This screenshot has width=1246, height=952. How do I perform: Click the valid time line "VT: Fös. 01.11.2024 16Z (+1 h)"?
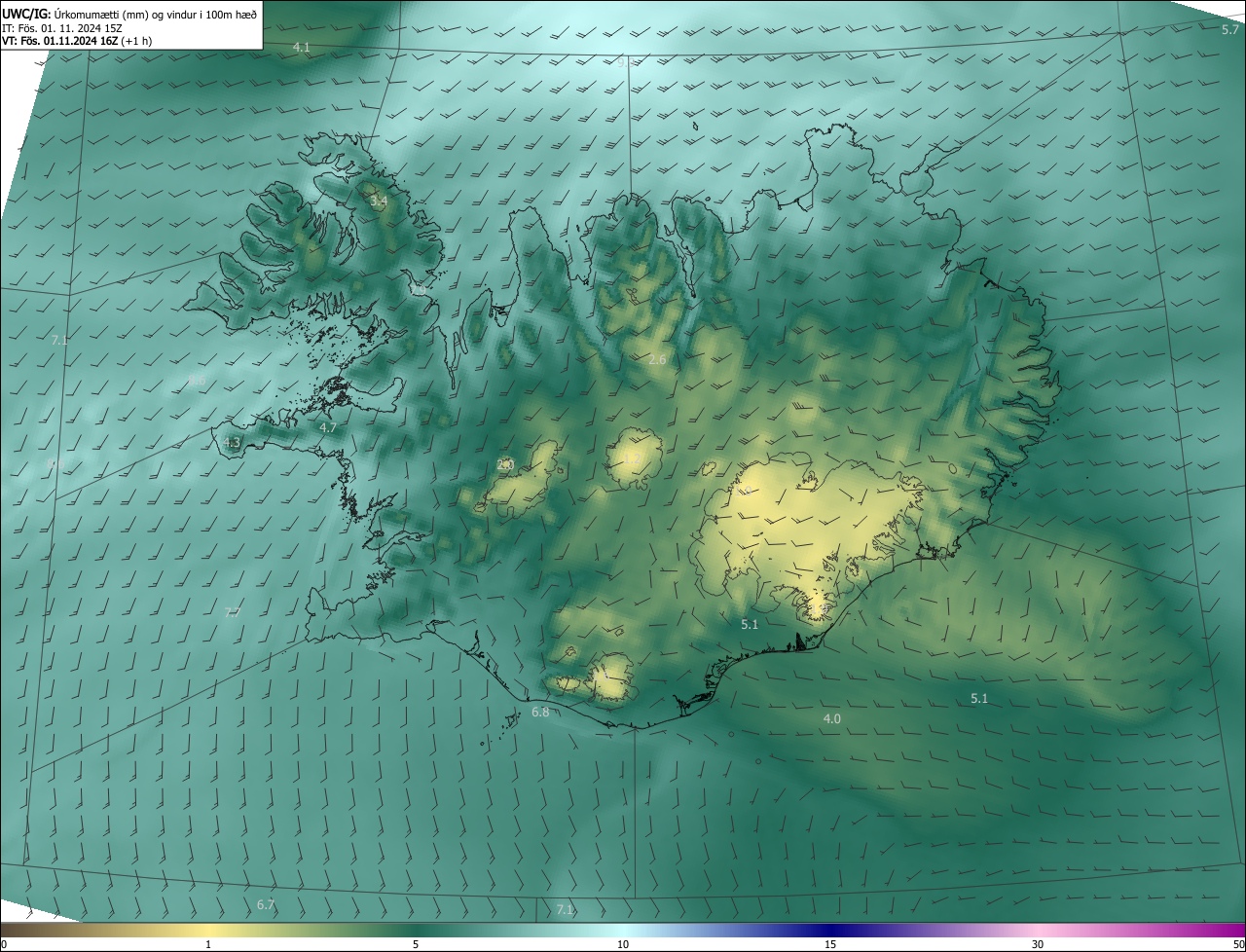(79, 41)
